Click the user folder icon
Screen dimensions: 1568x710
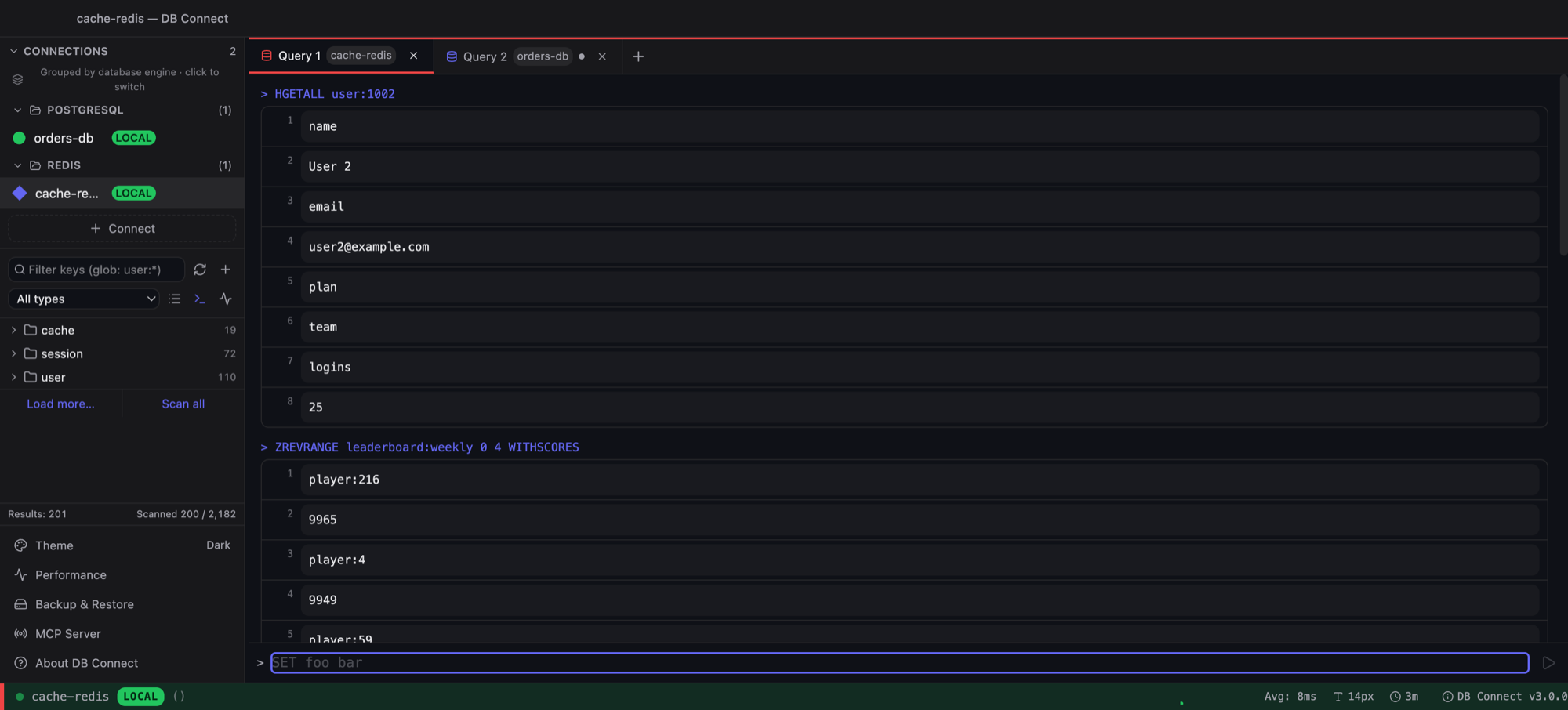(x=31, y=377)
